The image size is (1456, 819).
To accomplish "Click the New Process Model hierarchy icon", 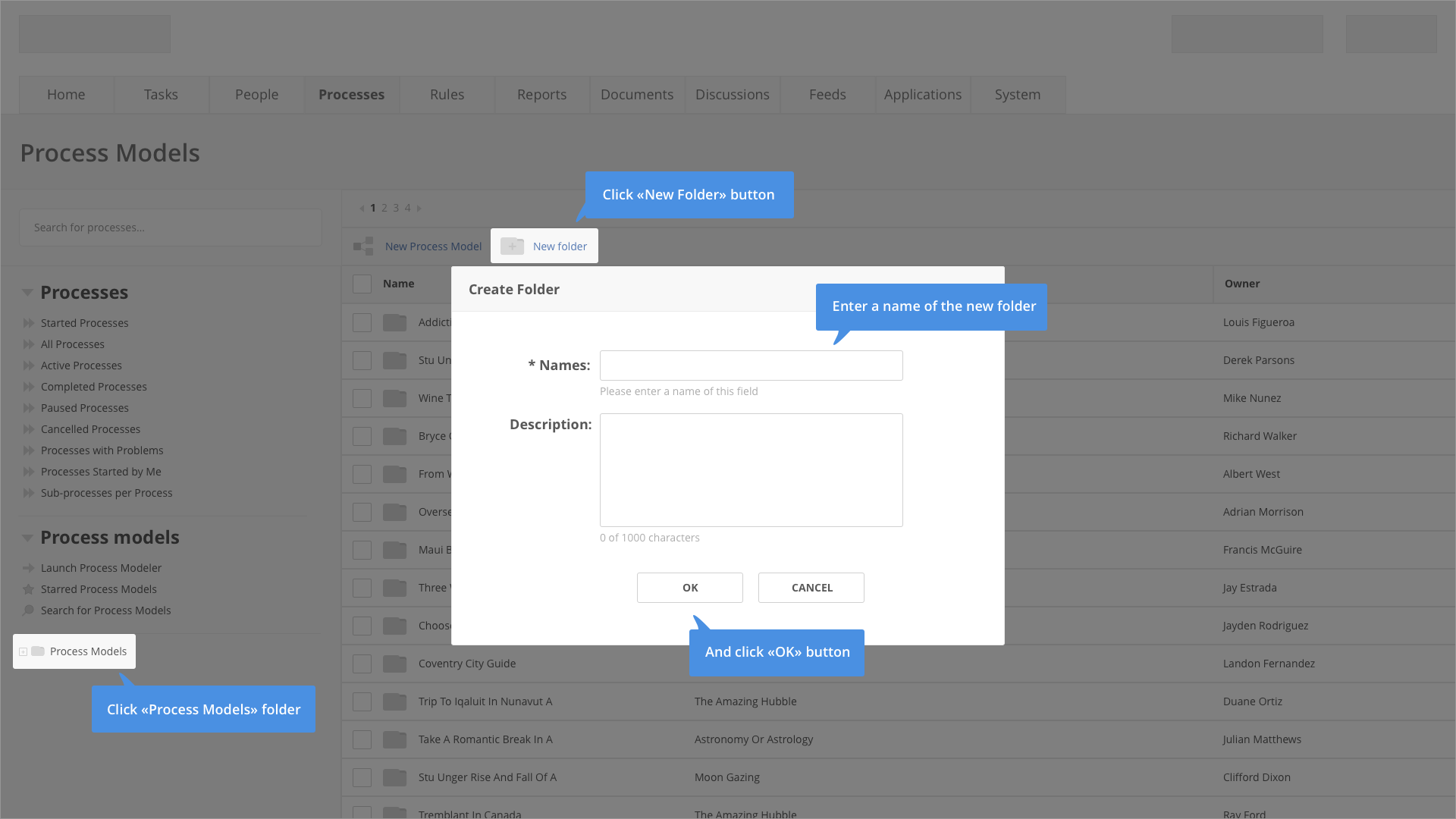I will (x=363, y=246).
